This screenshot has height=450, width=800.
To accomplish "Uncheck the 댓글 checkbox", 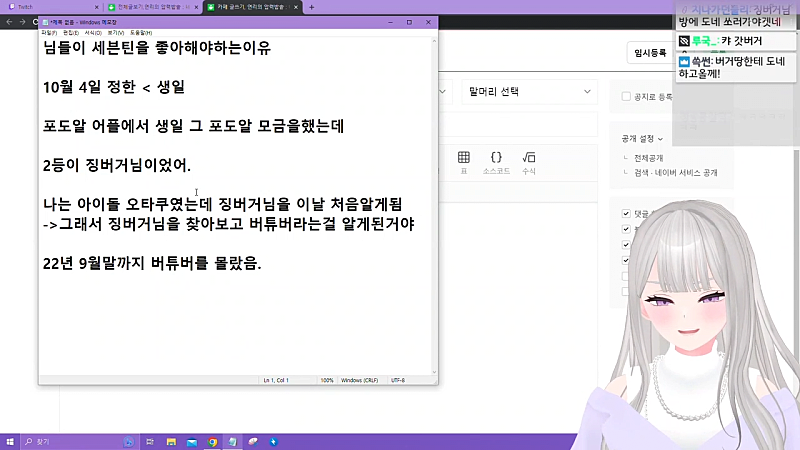I will click(626, 213).
